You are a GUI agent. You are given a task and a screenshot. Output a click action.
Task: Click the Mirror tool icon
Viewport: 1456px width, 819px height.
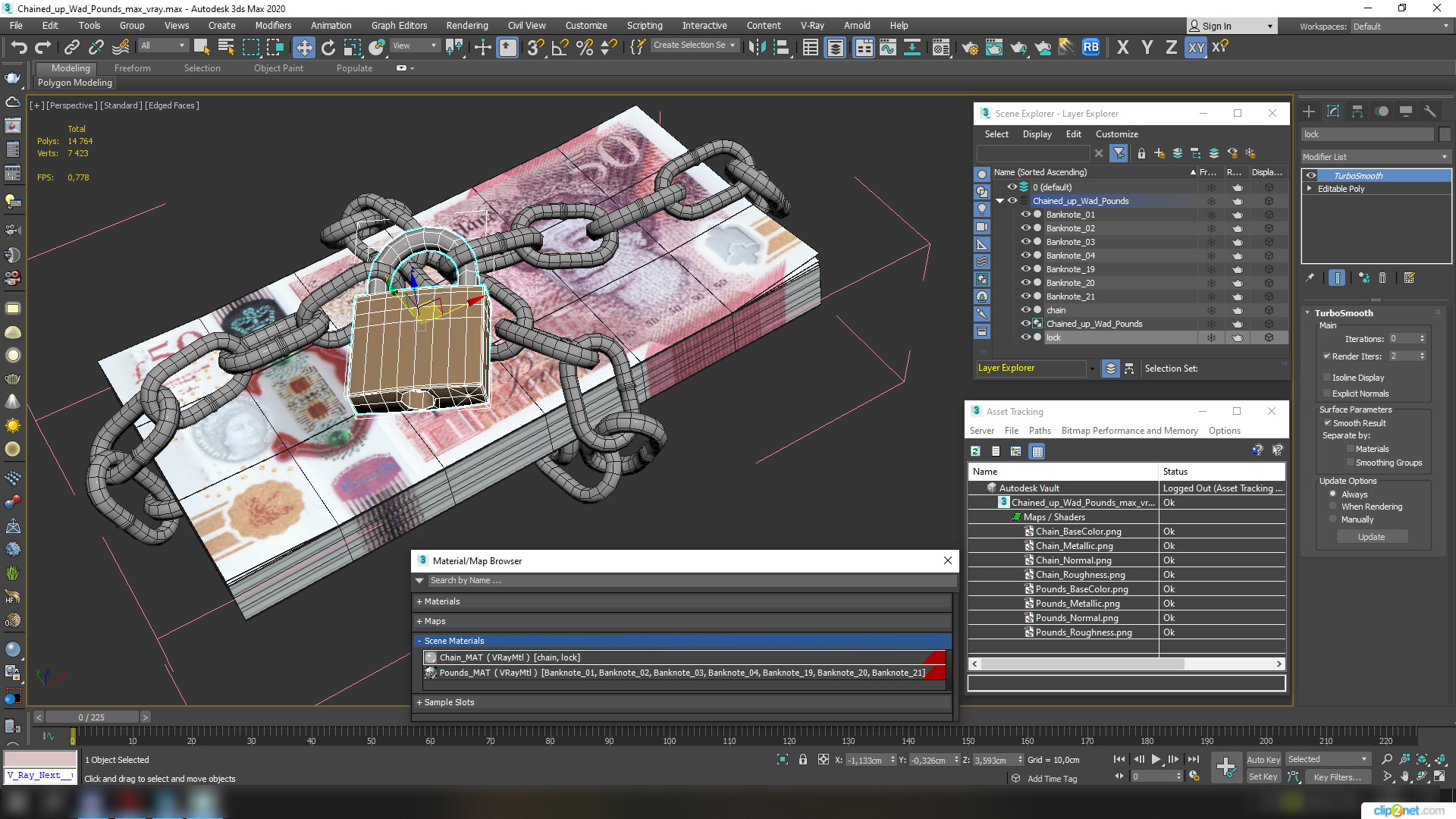(x=756, y=47)
